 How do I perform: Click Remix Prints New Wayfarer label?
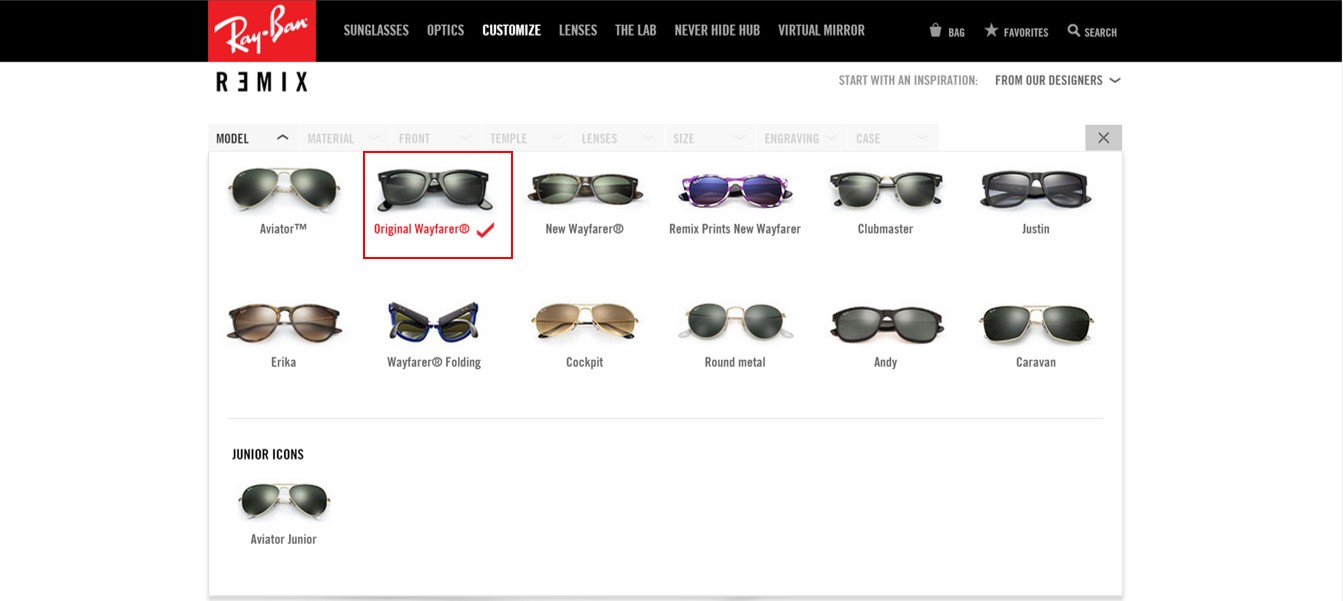[x=735, y=229]
